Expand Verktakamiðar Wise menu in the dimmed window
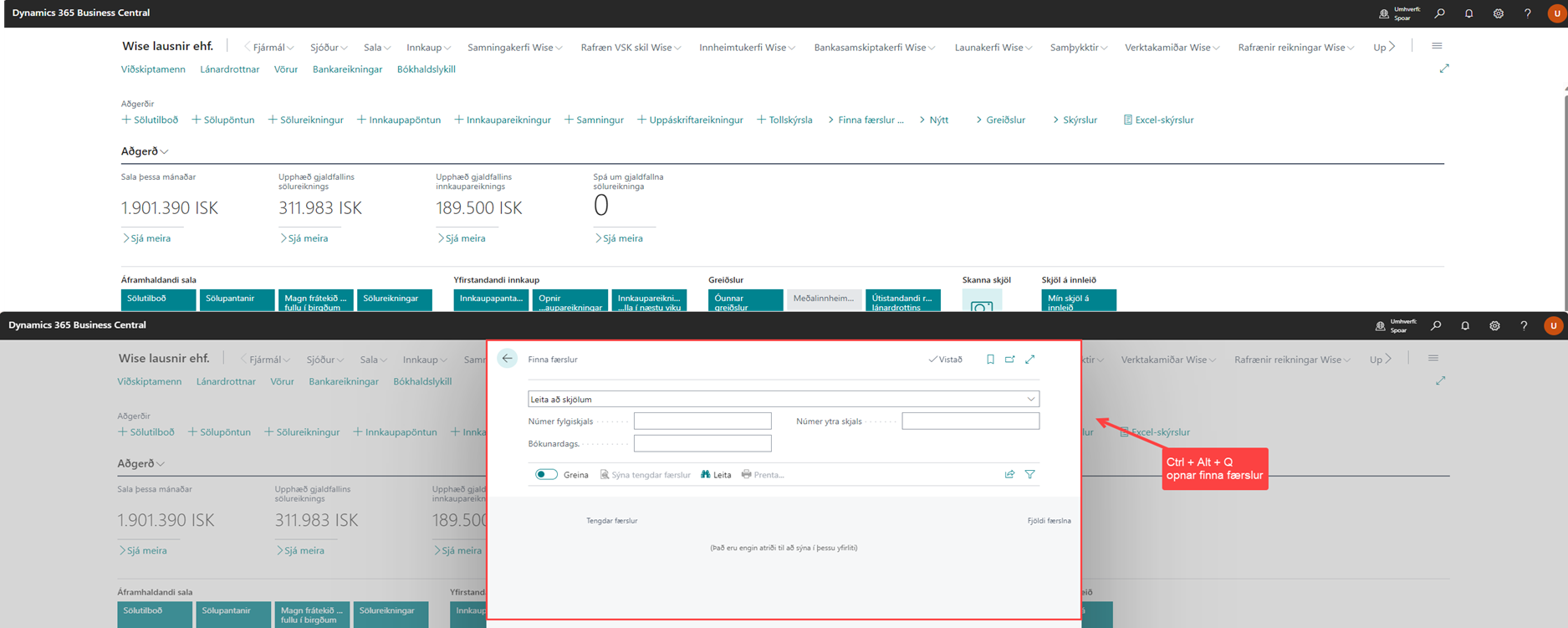The image size is (1568, 628). 1168,360
